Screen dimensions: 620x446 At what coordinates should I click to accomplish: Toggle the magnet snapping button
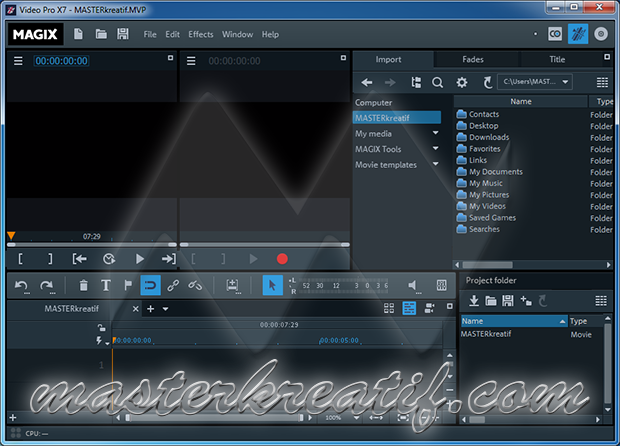pos(150,285)
